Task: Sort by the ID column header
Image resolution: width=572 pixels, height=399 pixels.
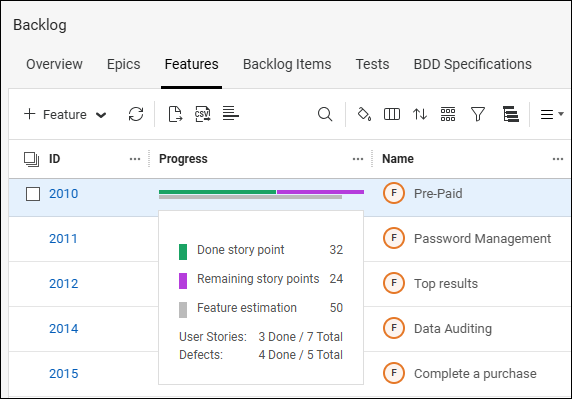Action: (x=54, y=159)
